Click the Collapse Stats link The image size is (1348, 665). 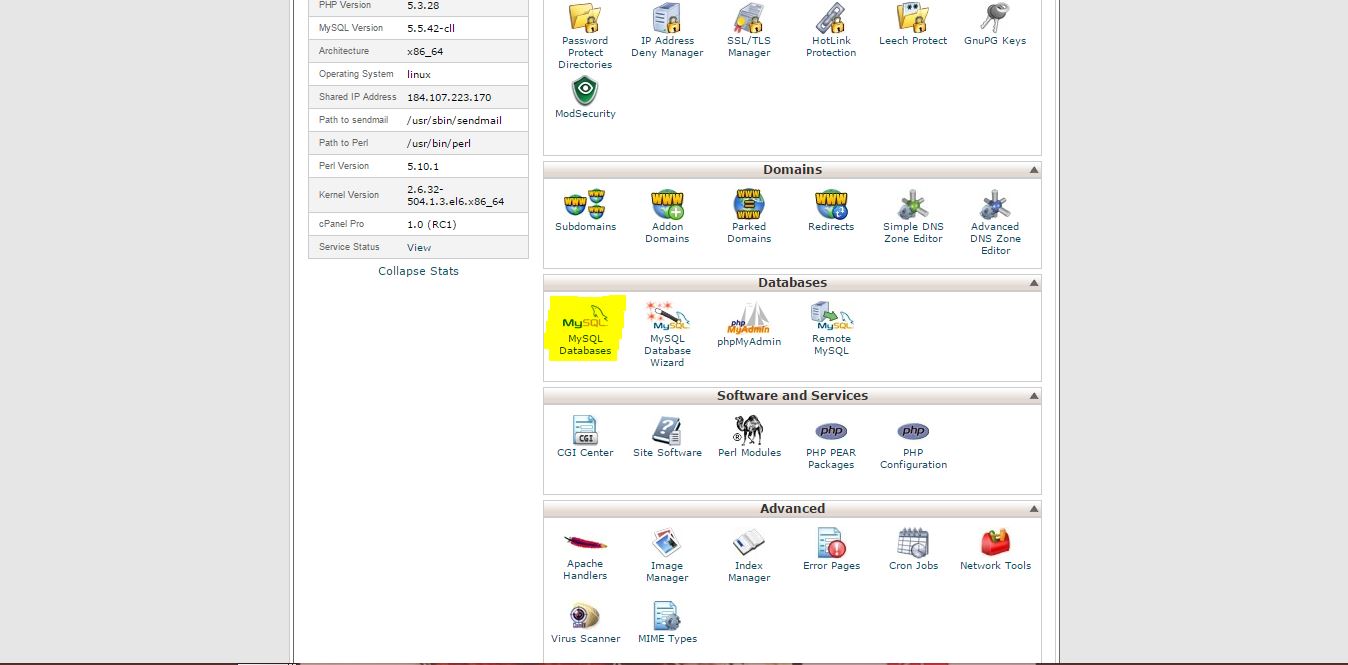(418, 271)
